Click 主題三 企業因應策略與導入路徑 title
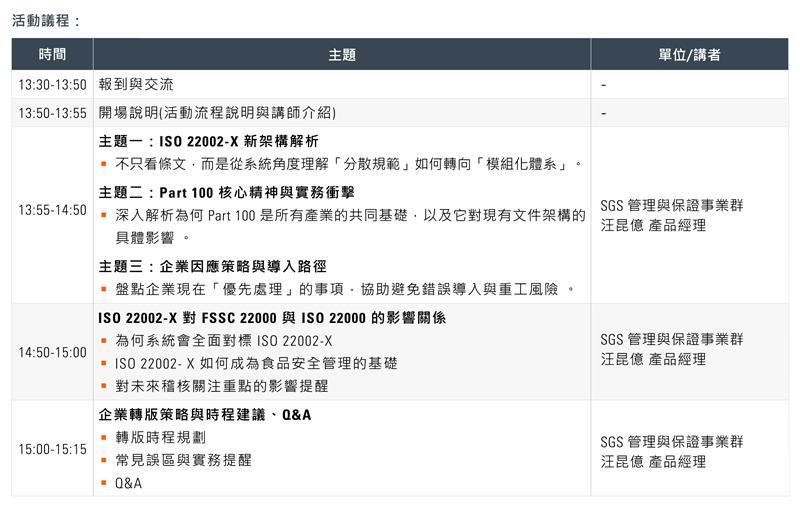The height and width of the screenshot is (510, 800). pos(213,266)
